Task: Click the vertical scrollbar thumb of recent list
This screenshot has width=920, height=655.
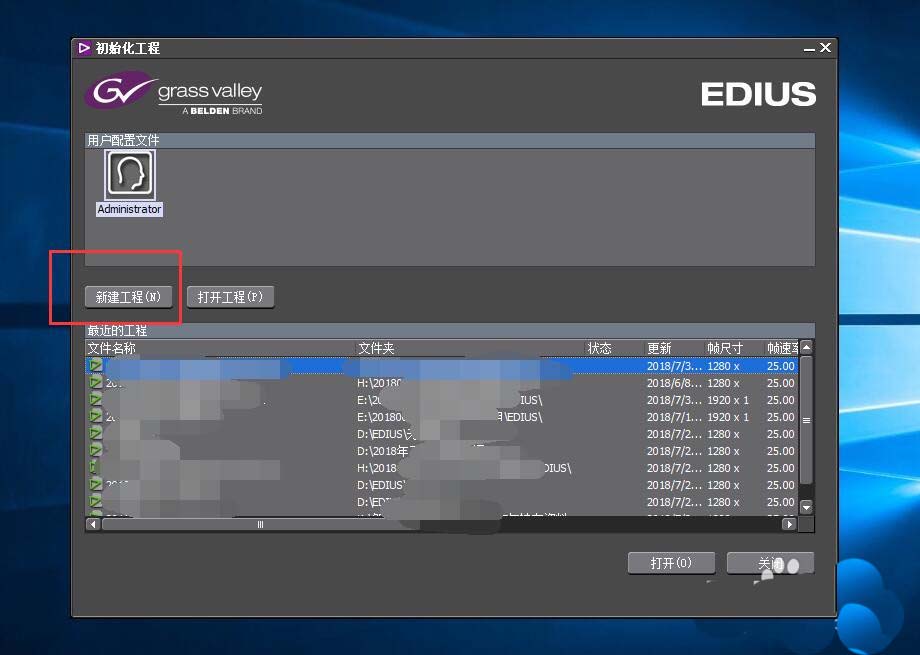Action: pyautogui.click(x=807, y=420)
